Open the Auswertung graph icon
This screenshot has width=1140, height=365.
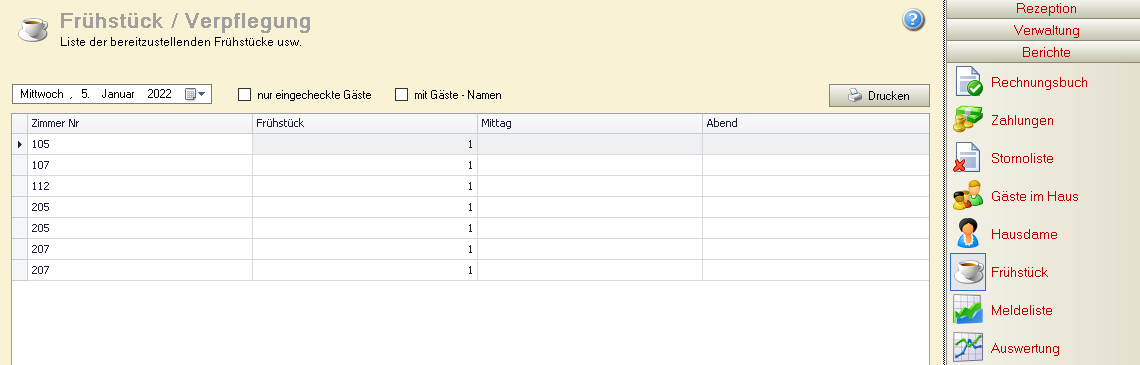[x=968, y=348]
